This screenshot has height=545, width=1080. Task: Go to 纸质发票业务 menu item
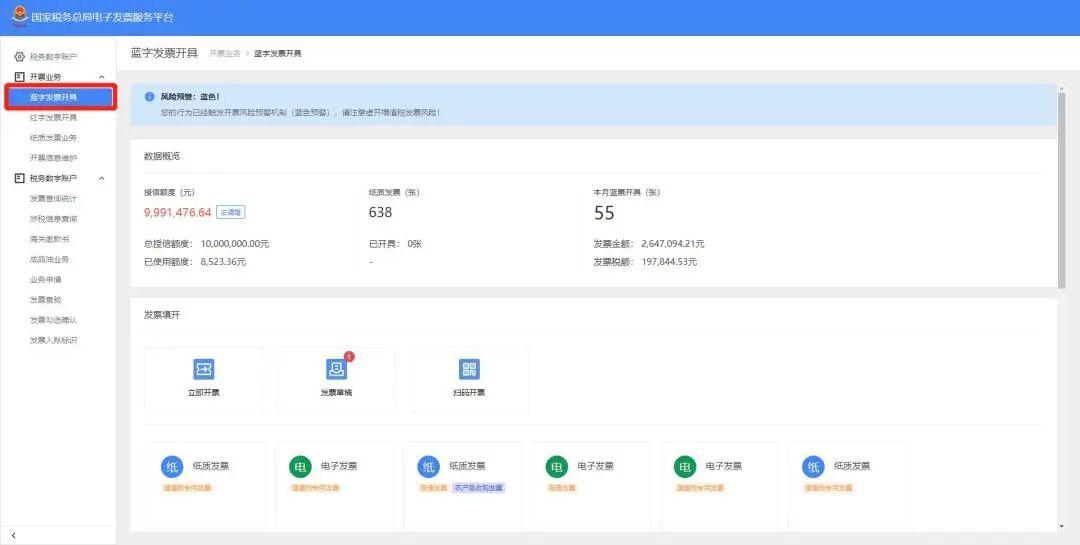[x=54, y=138]
